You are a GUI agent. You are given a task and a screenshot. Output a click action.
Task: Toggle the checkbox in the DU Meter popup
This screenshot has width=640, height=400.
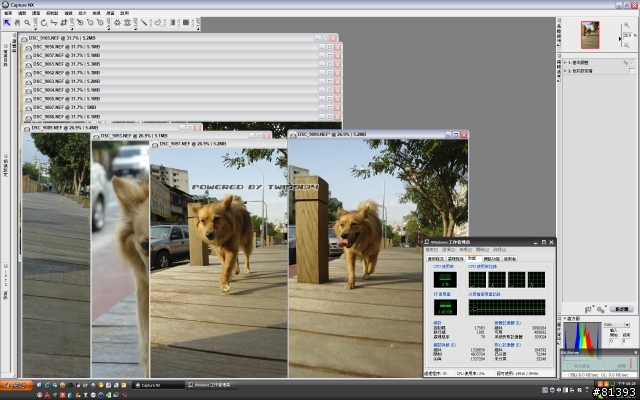(x=569, y=366)
